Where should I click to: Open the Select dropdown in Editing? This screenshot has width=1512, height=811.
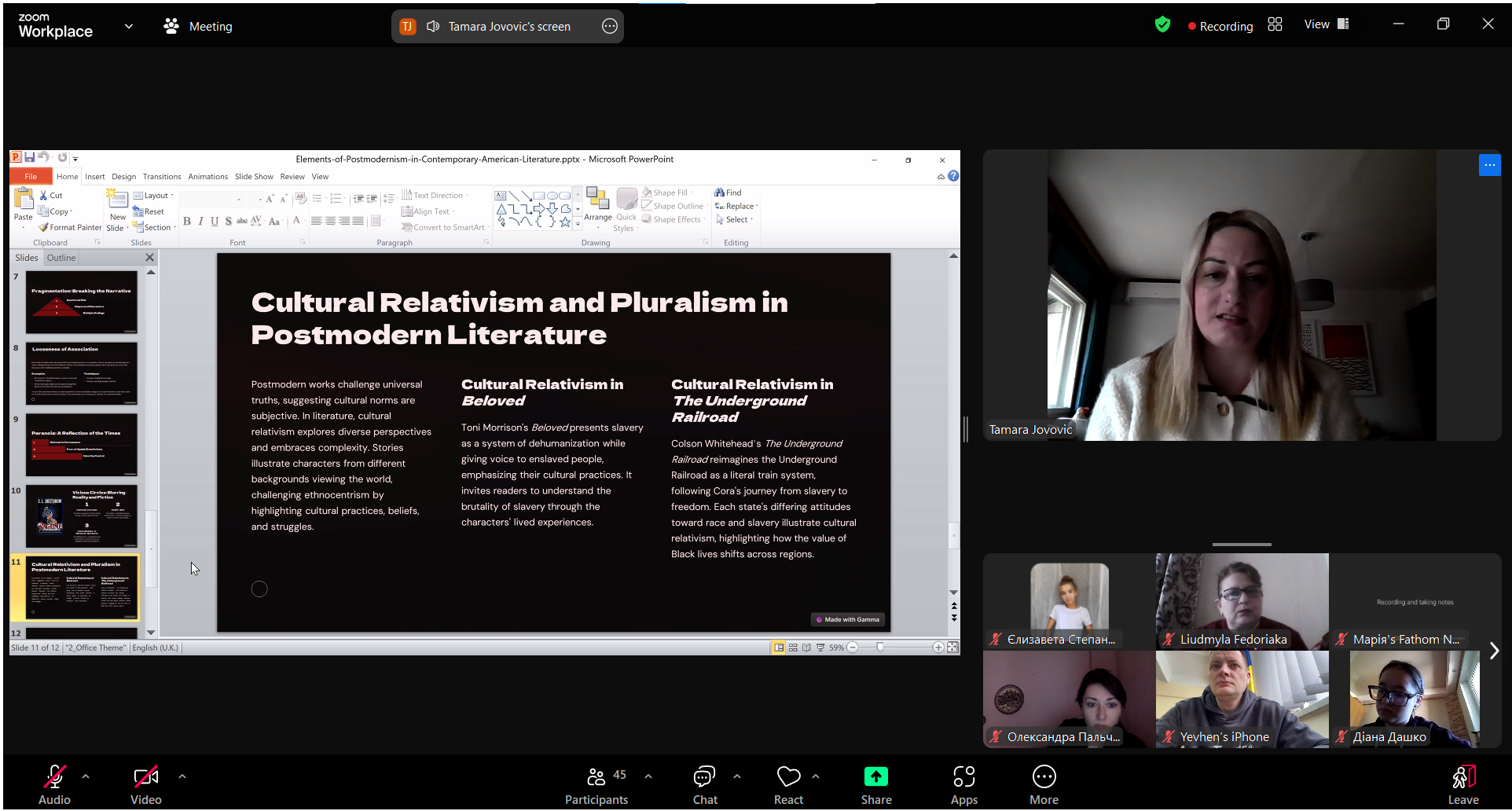pos(735,220)
